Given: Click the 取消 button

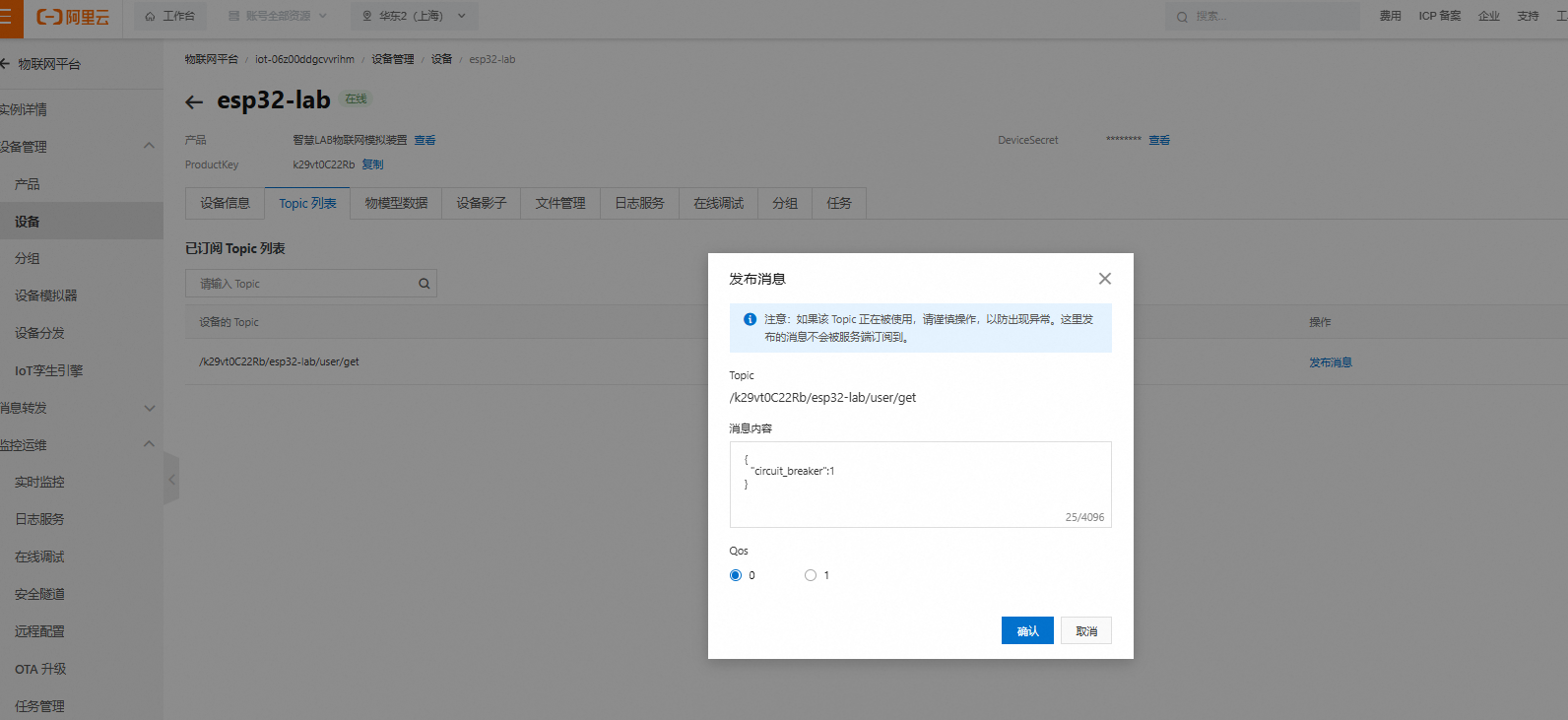Looking at the screenshot, I should click(x=1085, y=630).
